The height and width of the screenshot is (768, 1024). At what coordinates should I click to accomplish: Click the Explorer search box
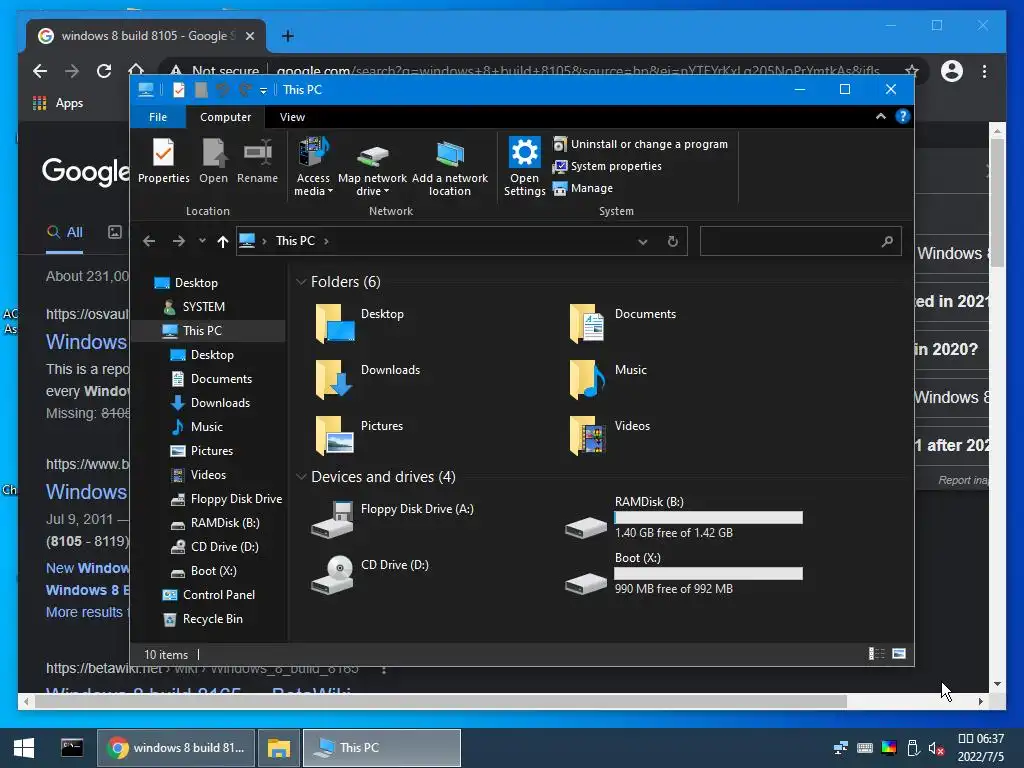801,241
